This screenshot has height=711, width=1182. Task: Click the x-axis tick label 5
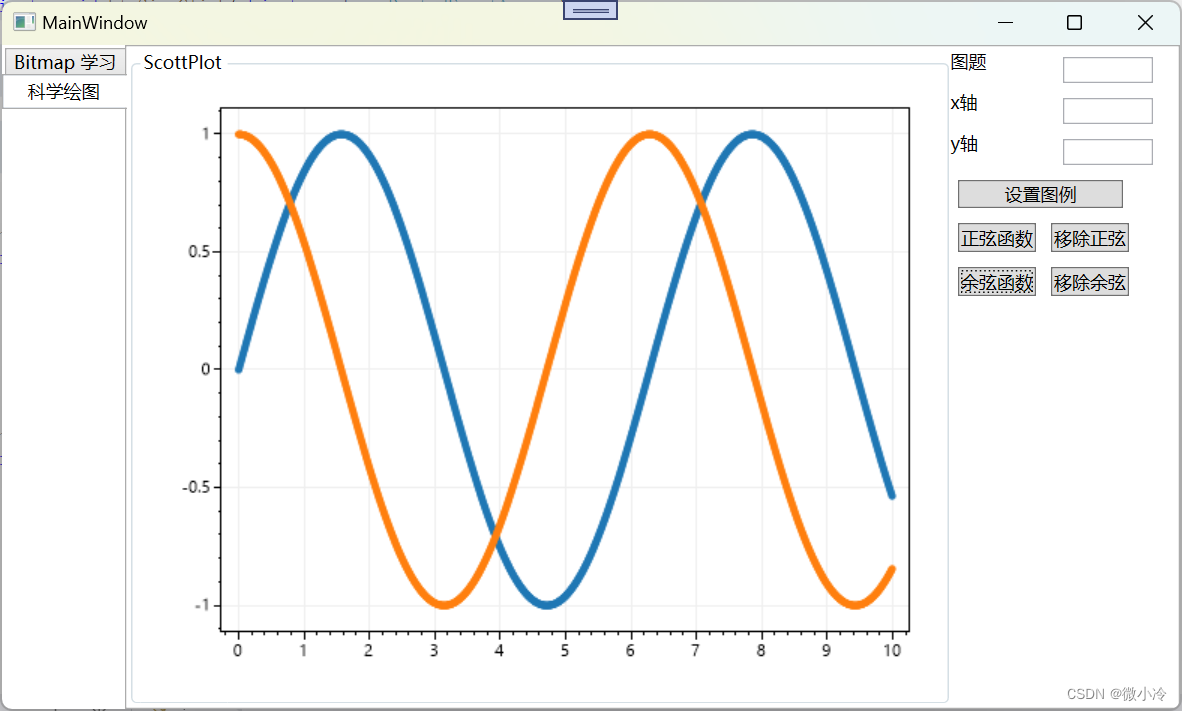[565, 651]
